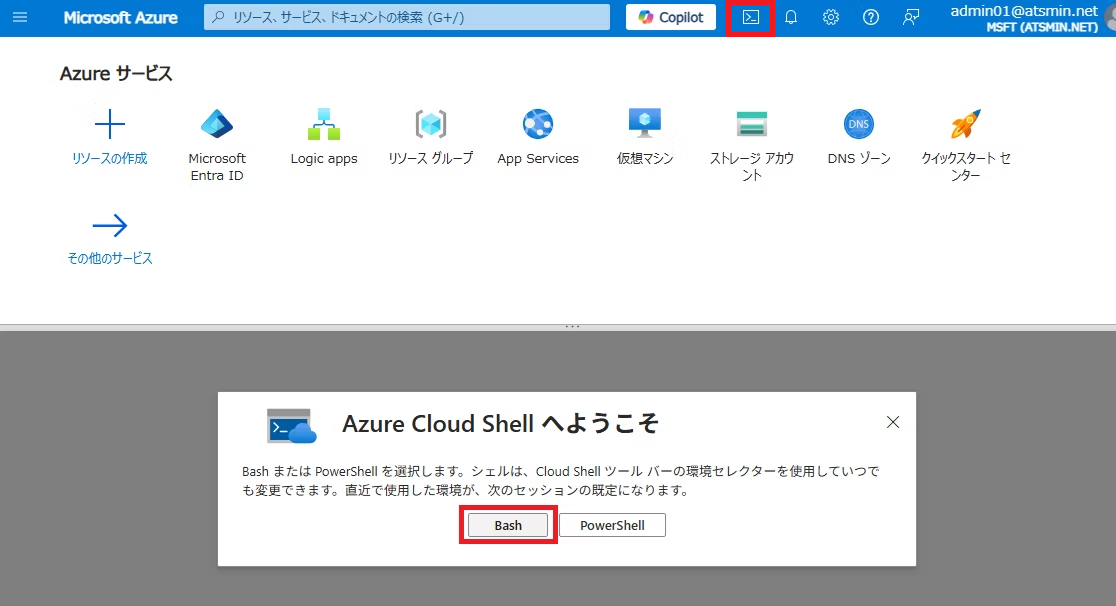Screen dimensions: 1116x606
Task: Click inside the resource search field
Action: [x=405, y=16]
